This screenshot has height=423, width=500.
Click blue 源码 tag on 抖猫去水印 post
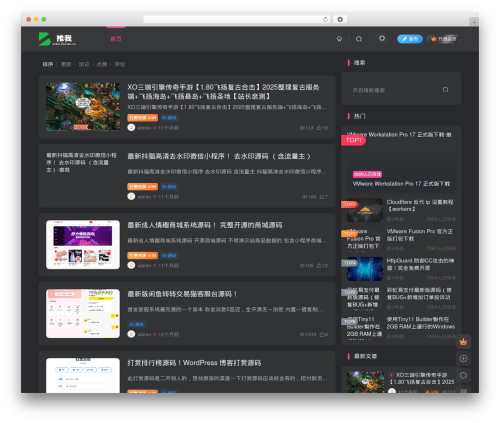click(169, 187)
